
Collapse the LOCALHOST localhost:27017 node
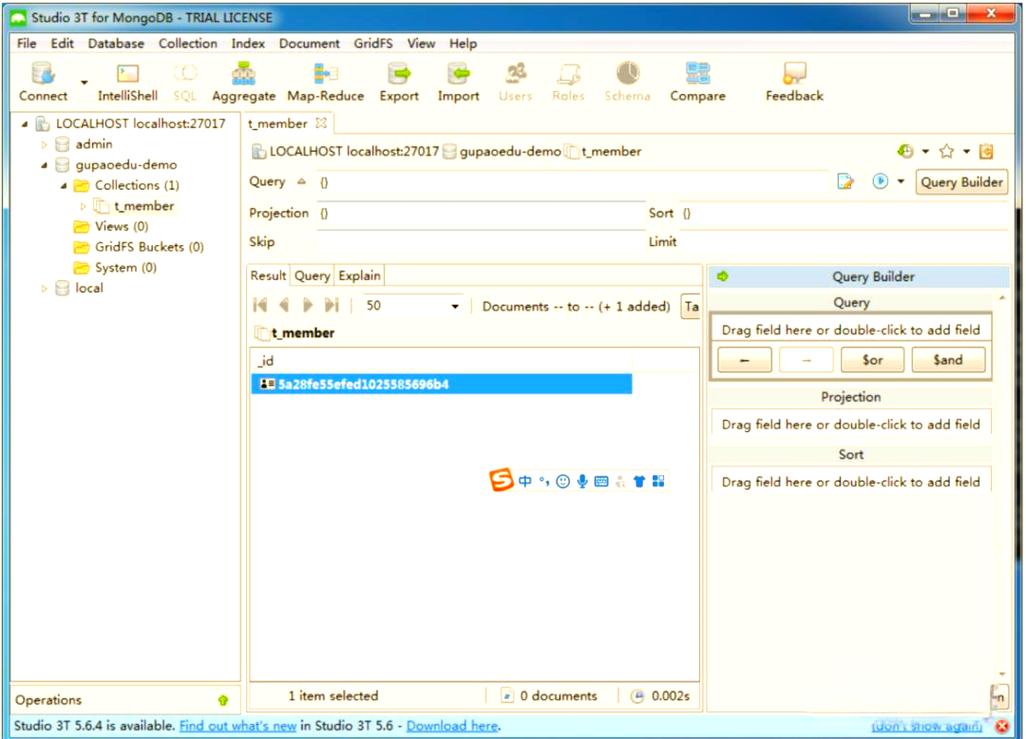(x=24, y=124)
